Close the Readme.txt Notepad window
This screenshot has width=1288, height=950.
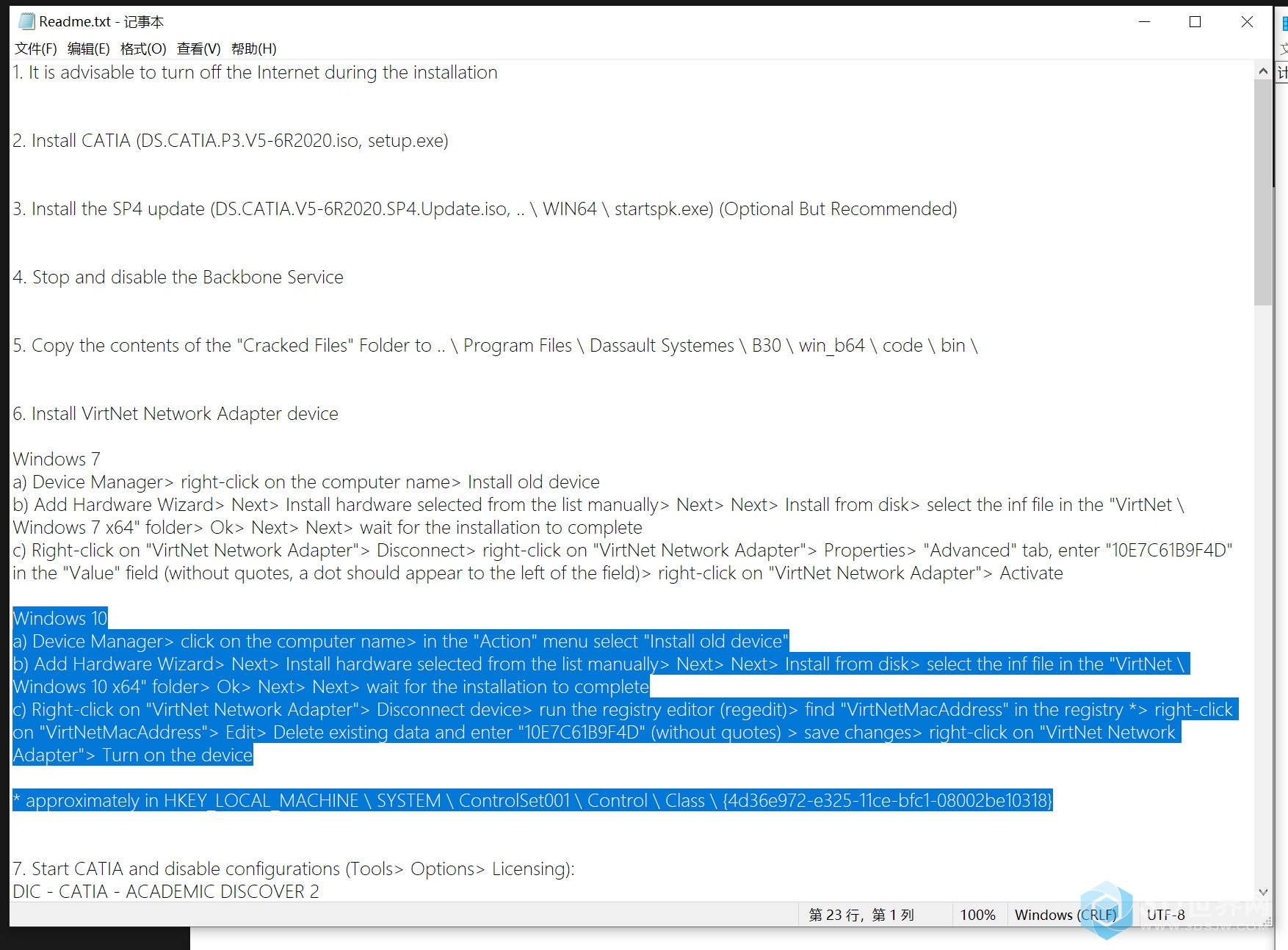tap(1247, 22)
